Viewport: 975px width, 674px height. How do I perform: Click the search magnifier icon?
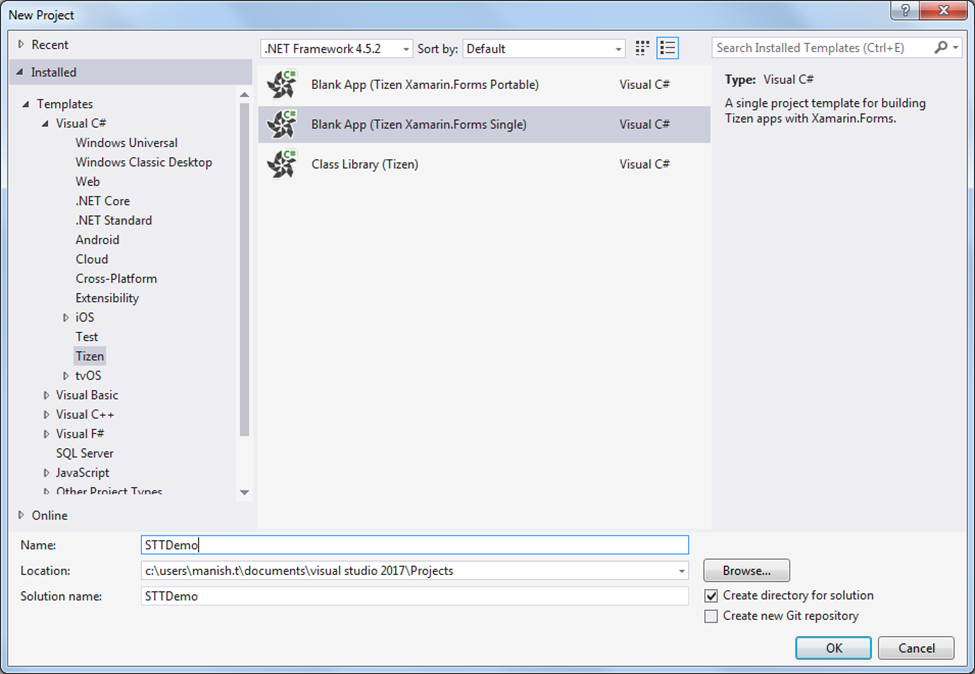(x=941, y=48)
